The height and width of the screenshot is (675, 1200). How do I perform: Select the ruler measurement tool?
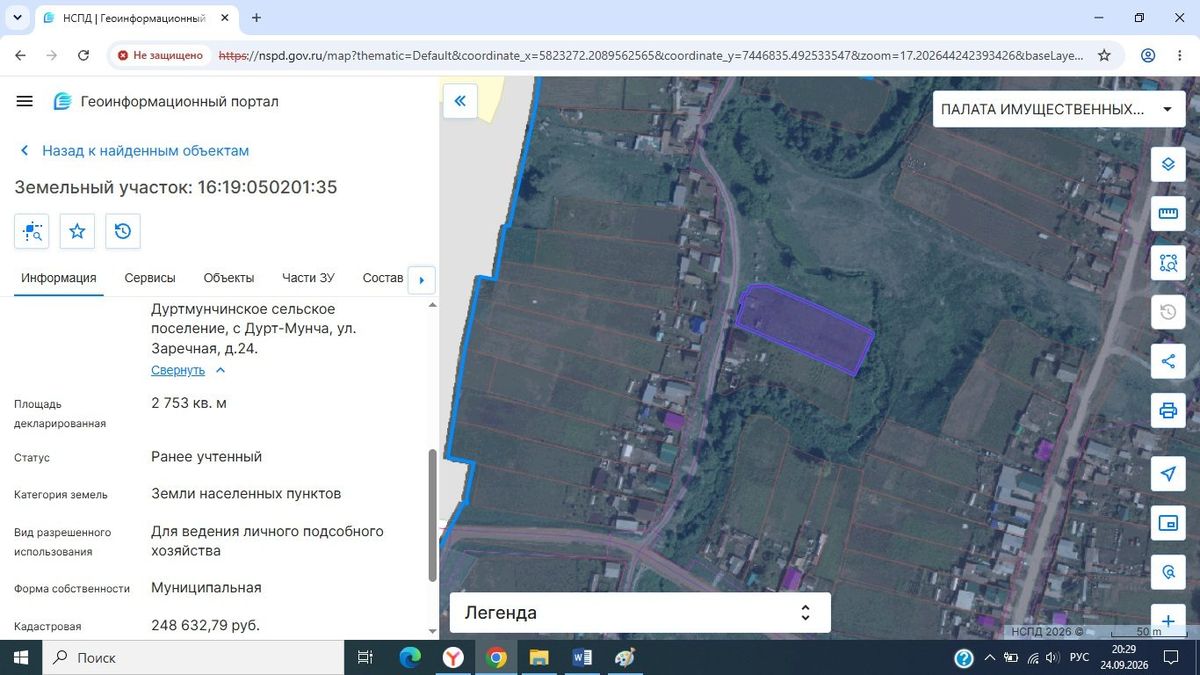click(1168, 213)
